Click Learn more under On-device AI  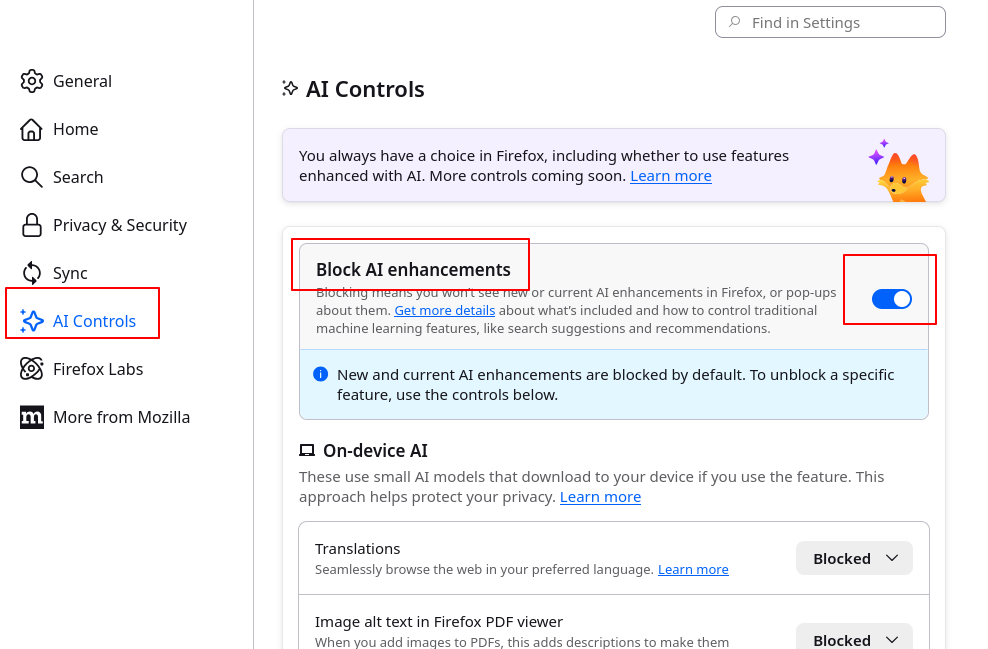point(600,497)
